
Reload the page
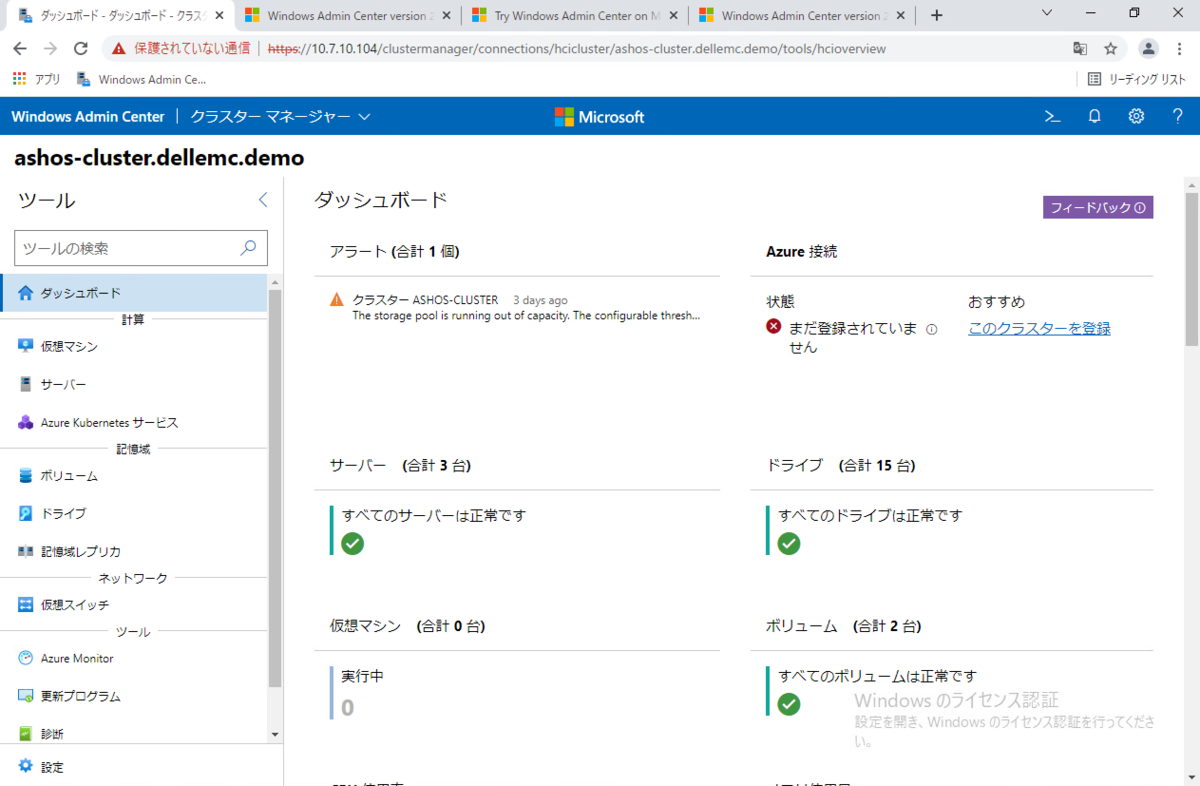tap(81, 48)
